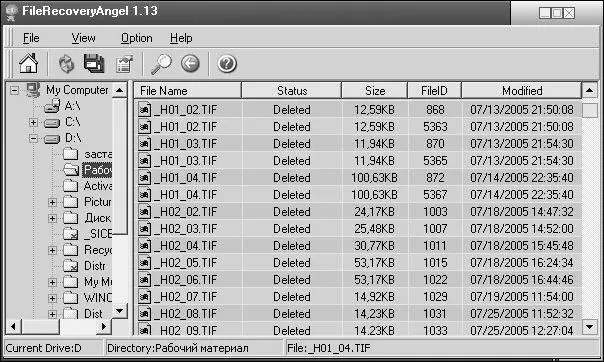Sort by Size column header
The width and height of the screenshot is (604, 362).
[374, 90]
